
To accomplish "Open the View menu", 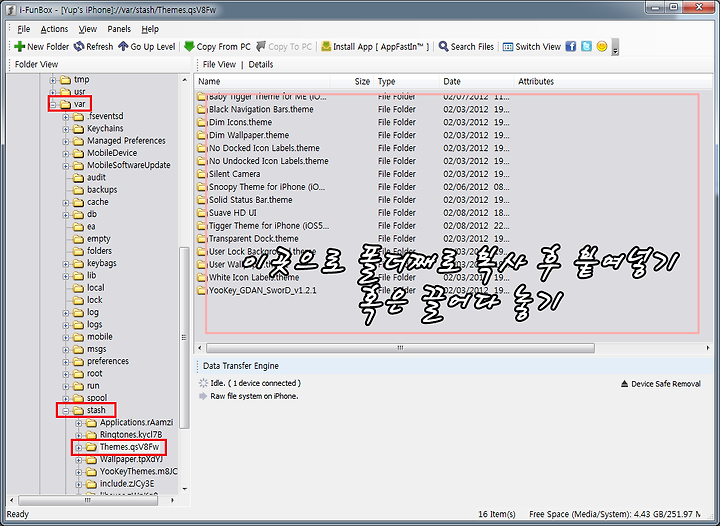I will tap(87, 29).
